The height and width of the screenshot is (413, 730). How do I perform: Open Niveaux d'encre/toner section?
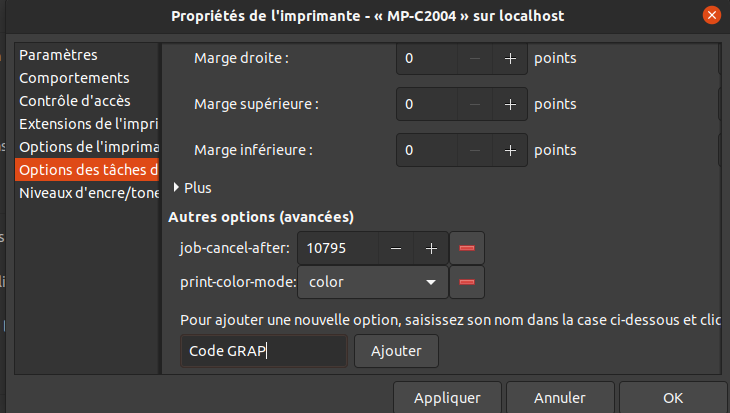(x=88, y=193)
